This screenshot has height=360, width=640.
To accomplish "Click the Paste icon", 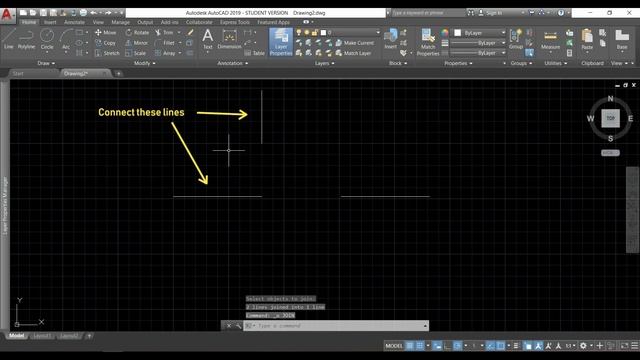I will click(587, 40).
